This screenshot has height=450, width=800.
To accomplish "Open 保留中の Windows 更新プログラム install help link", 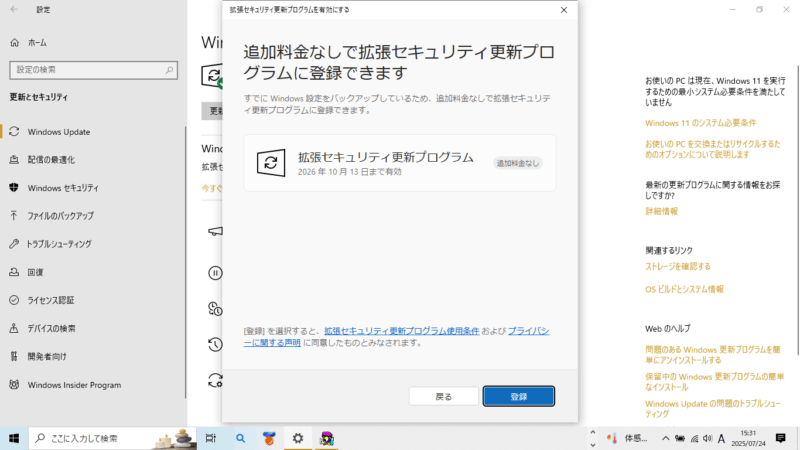I will (x=714, y=382).
